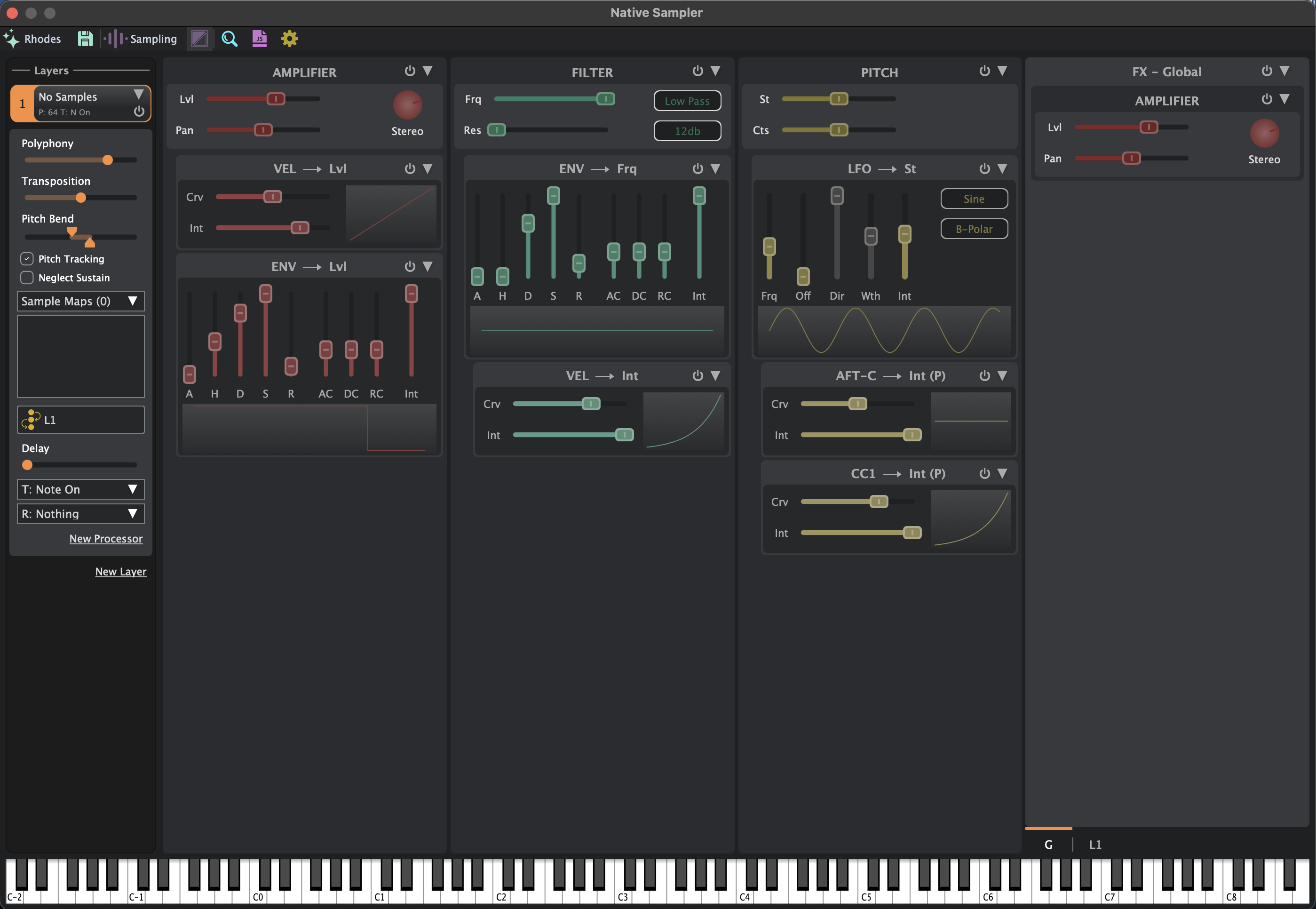Click the magnifying glass search icon
The height and width of the screenshot is (909, 1316).
pos(230,39)
